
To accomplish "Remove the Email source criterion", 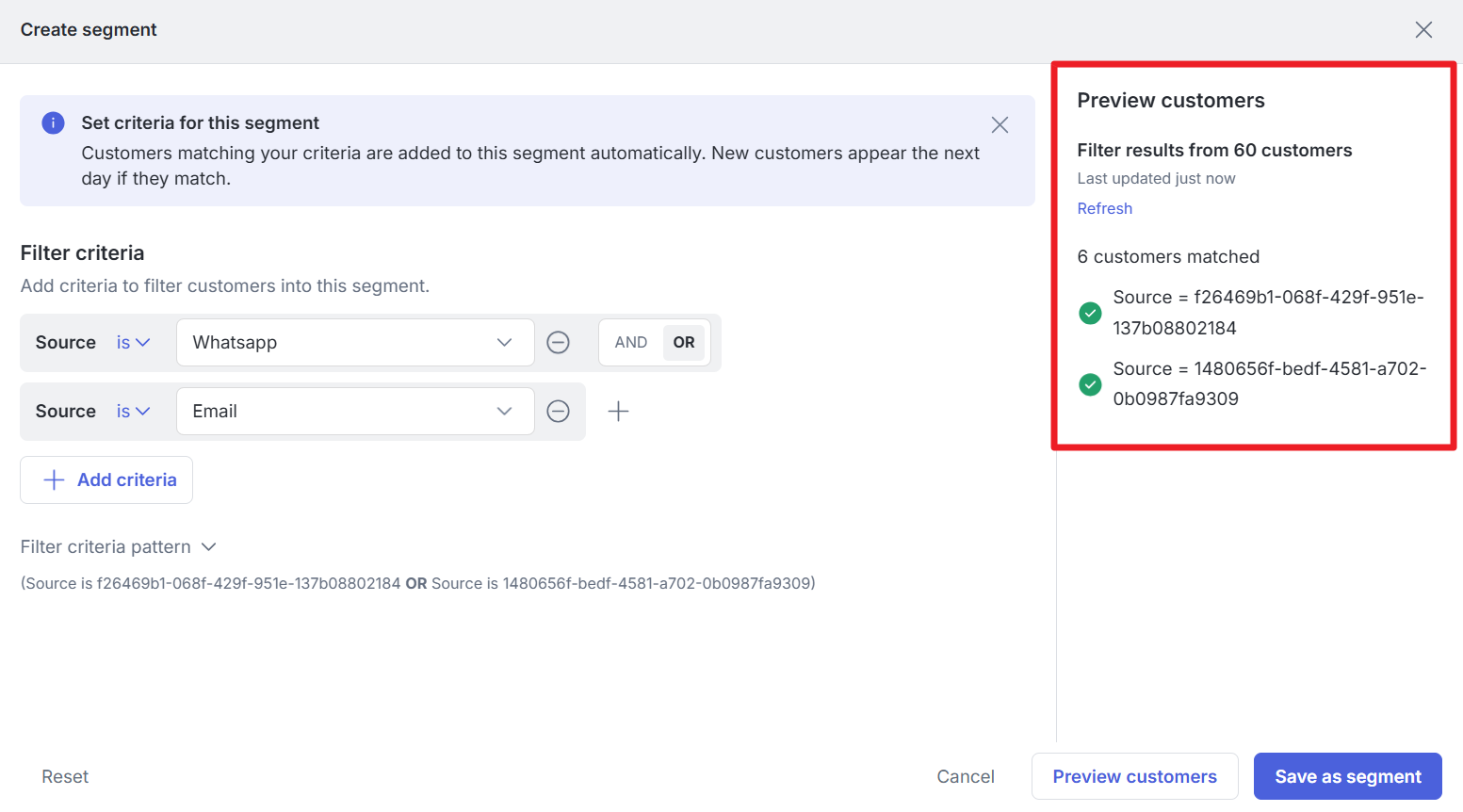I will 558,412.
